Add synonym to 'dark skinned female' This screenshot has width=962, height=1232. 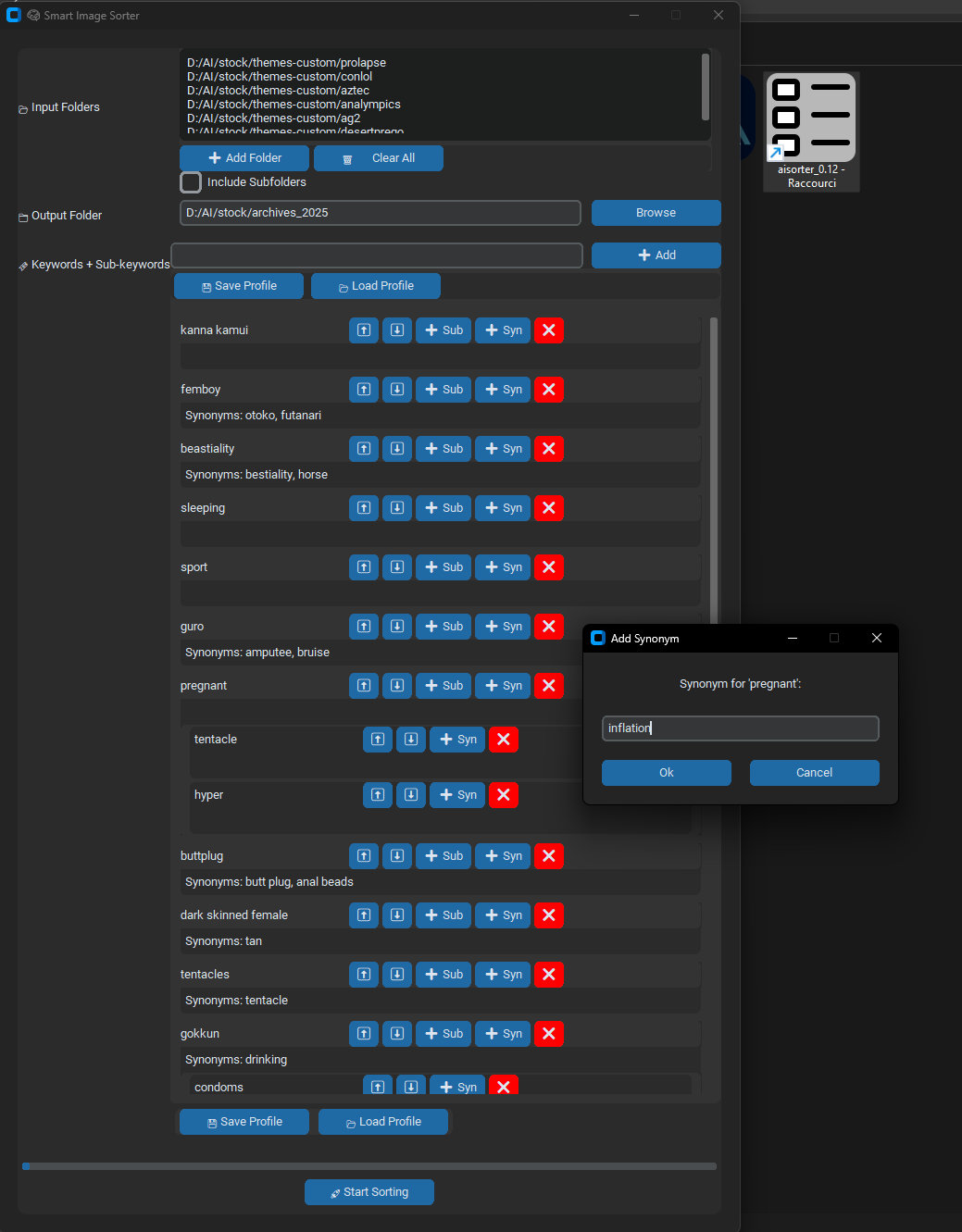tap(503, 915)
